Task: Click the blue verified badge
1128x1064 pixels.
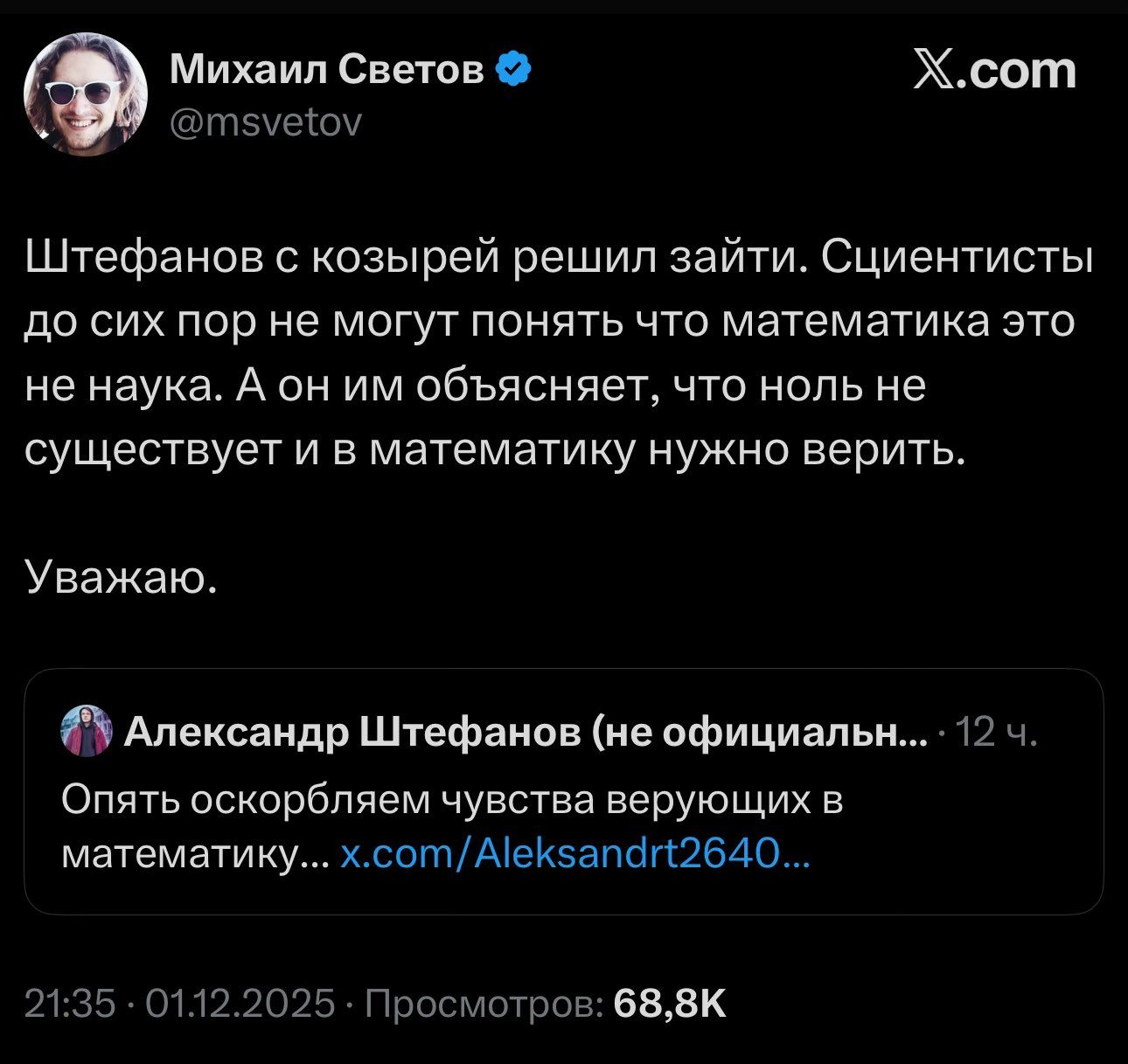Action: [514, 69]
